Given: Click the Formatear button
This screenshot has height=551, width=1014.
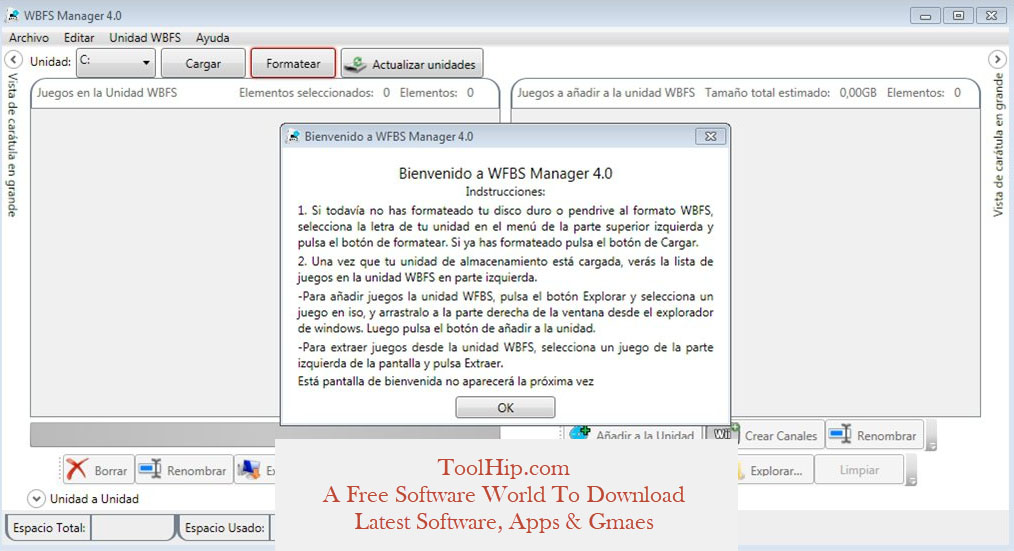Looking at the screenshot, I should (293, 63).
